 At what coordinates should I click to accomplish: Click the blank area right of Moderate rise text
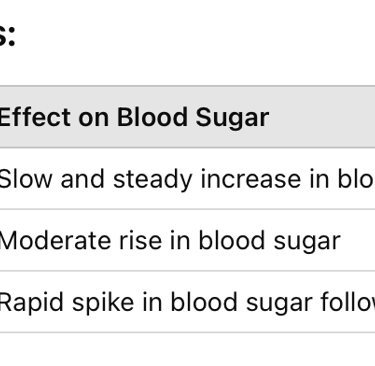[x=358, y=240]
